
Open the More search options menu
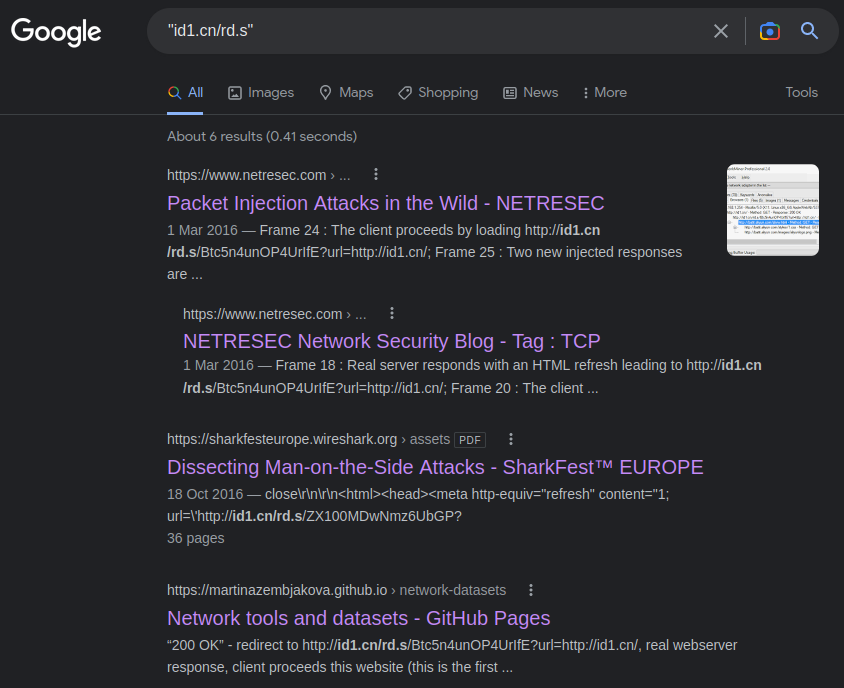click(x=605, y=93)
